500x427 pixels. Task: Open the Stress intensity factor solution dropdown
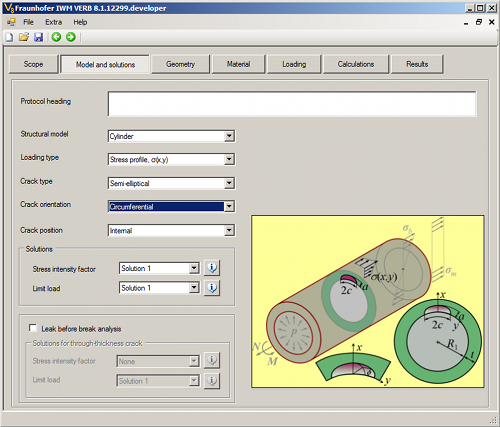pos(194,268)
